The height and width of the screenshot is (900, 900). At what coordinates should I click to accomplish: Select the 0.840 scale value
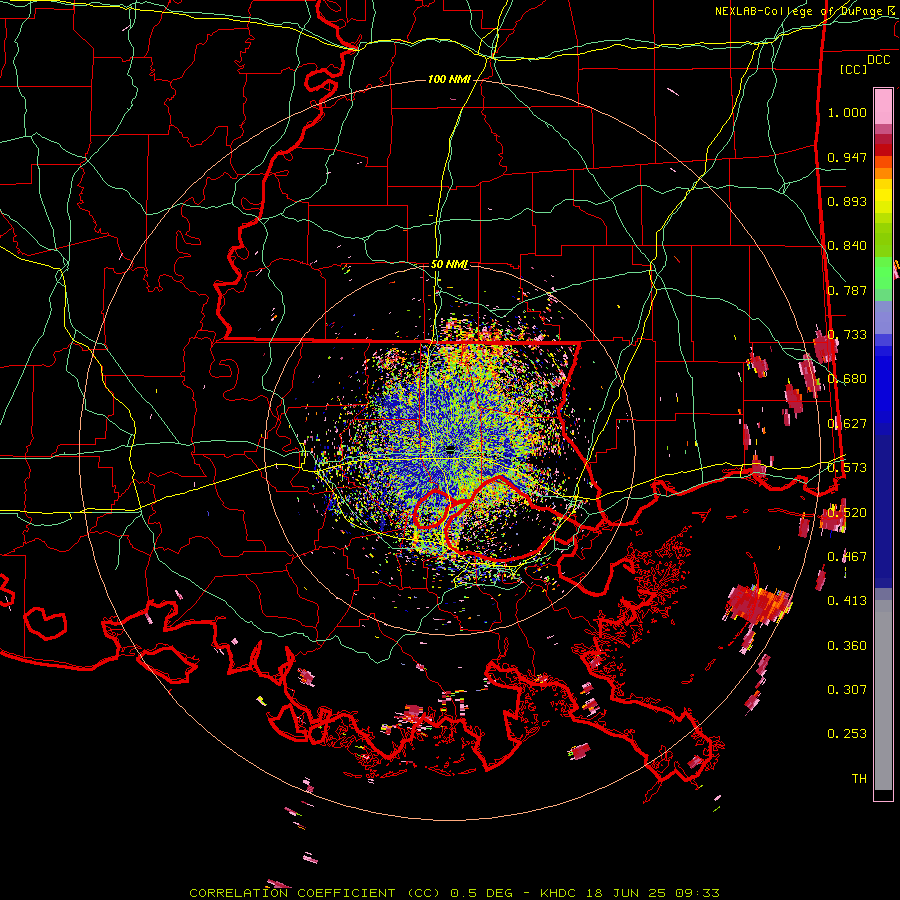[x=847, y=246]
